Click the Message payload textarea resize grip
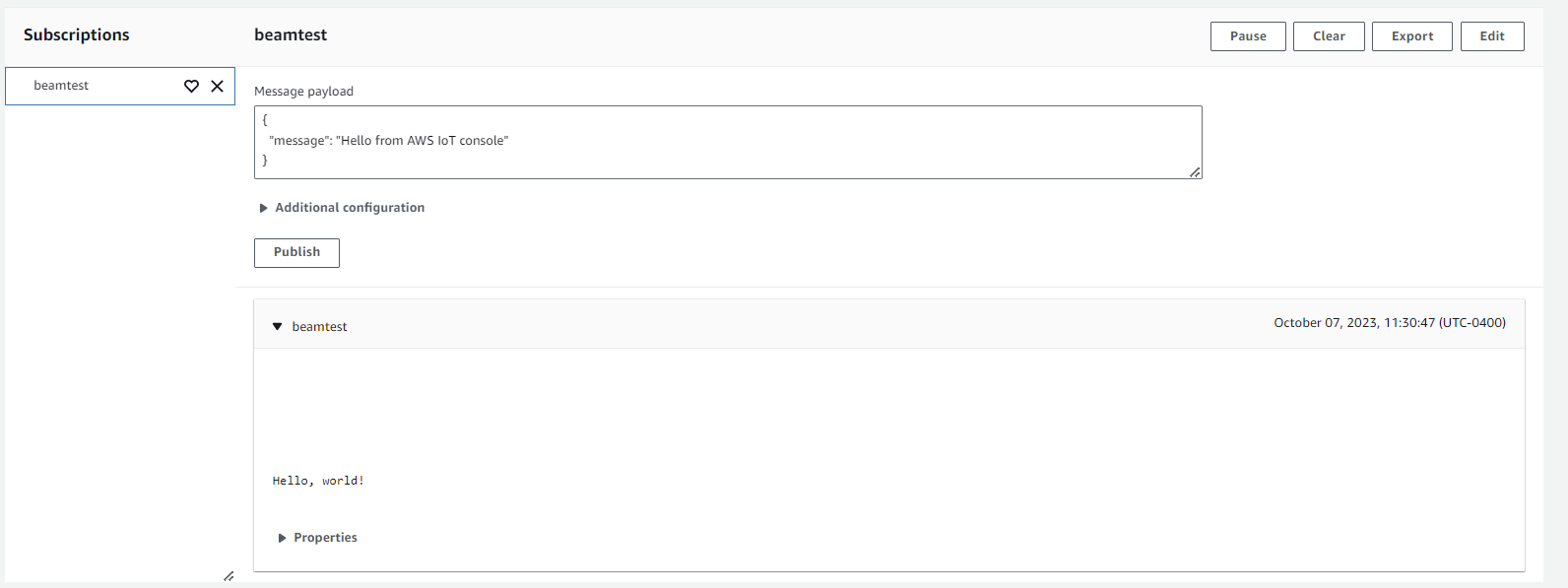This screenshot has width=1568, height=588. pyautogui.click(x=1195, y=172)
